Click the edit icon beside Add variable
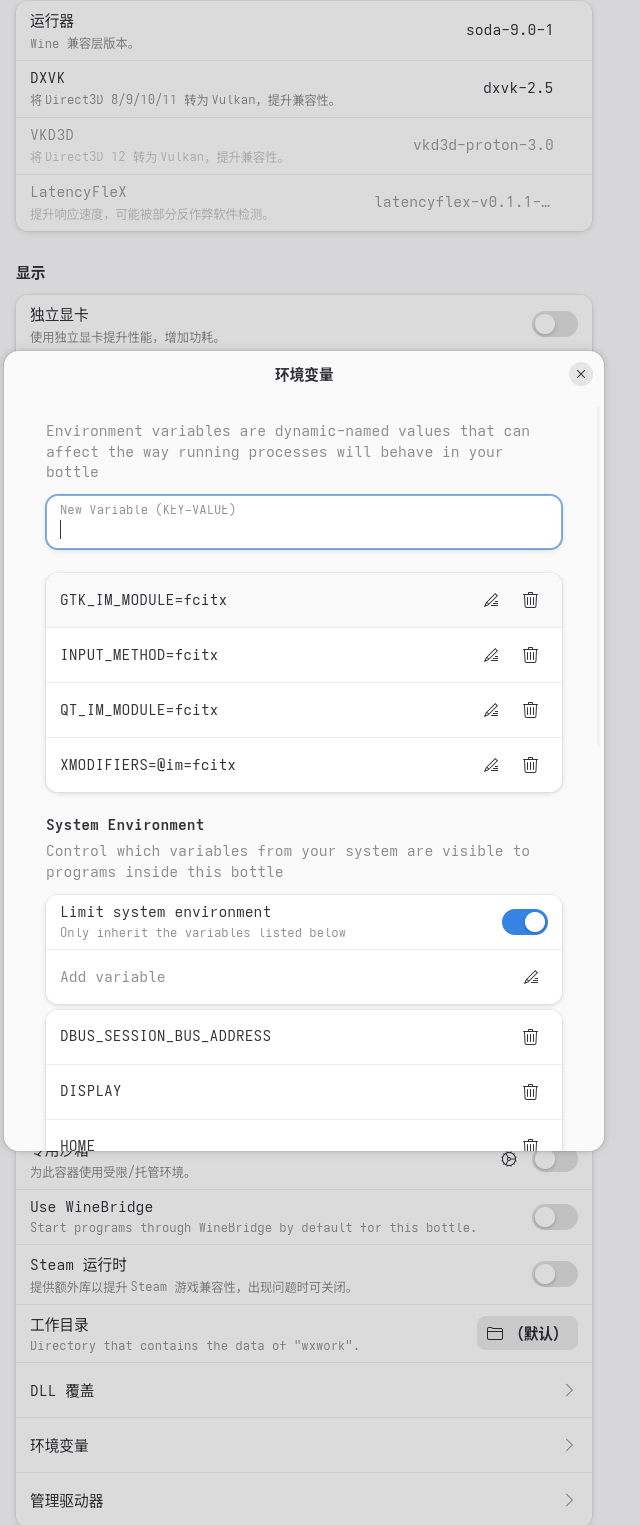 531,977
